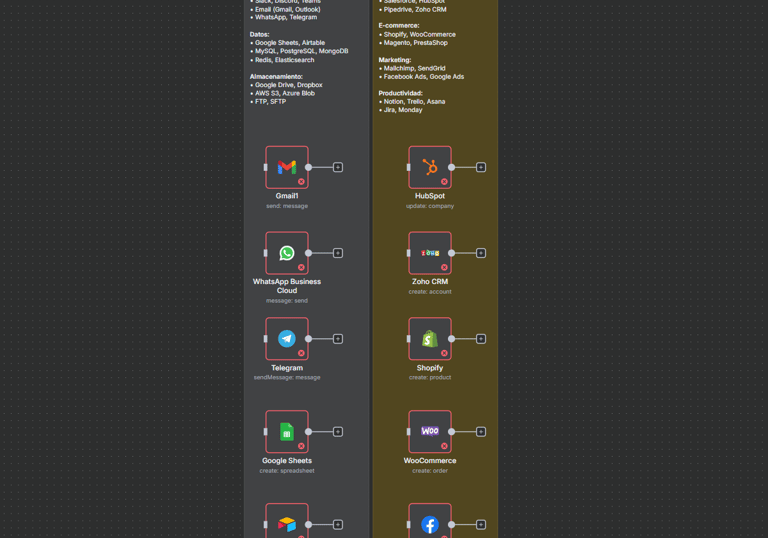The image size is (768, 538).
Task: Add a node after WooCommerce
Action: (481, 432)
